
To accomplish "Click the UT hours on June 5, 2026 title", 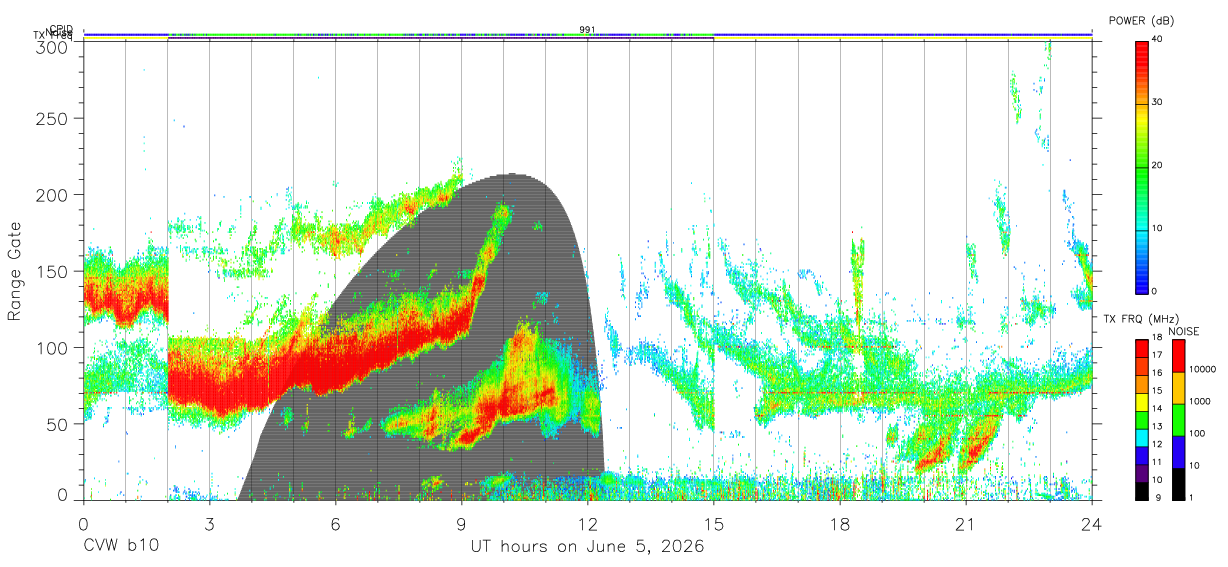I will [x=588, y=547].
